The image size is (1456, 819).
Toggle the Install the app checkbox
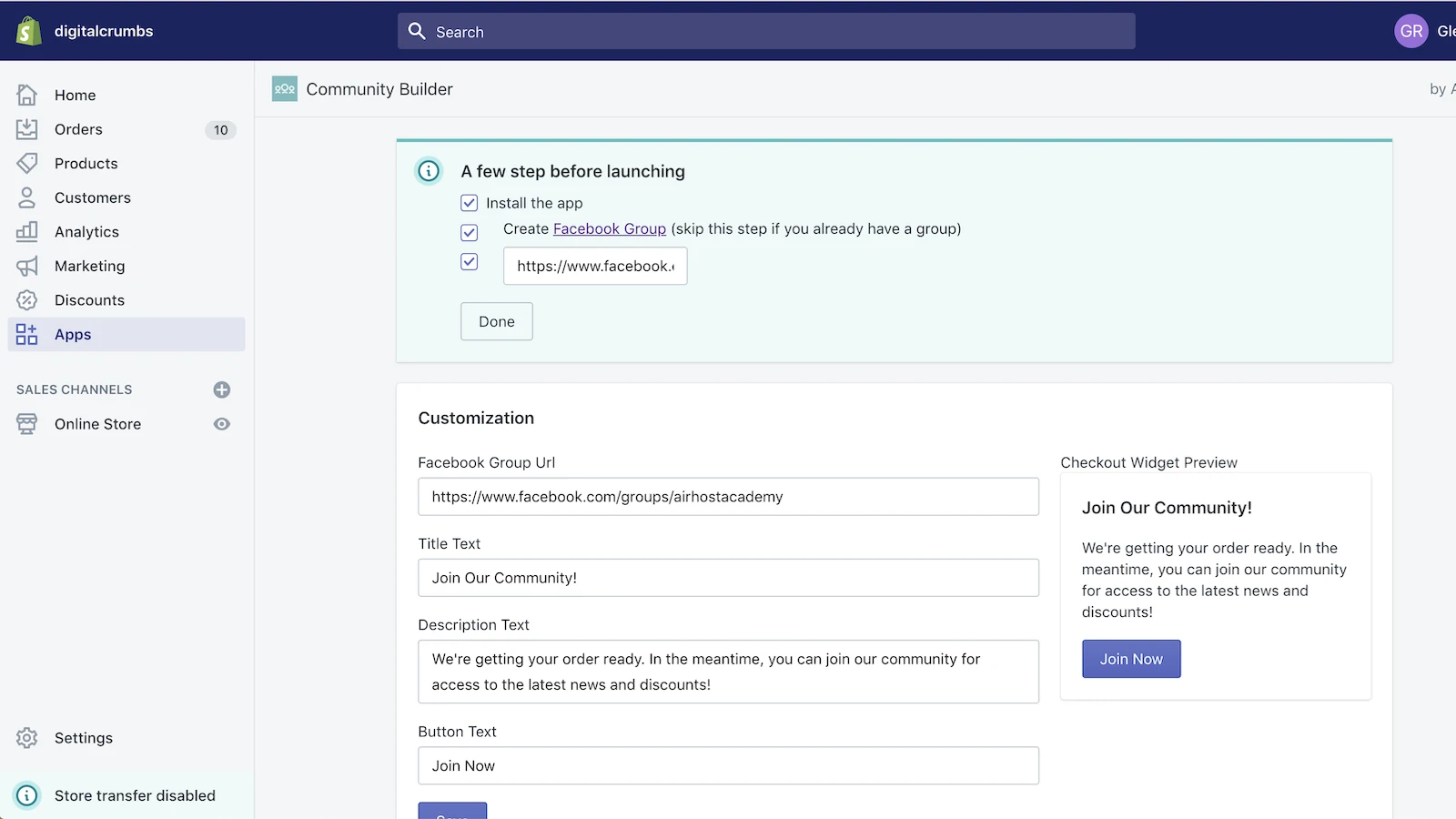[x=470, y=203]
